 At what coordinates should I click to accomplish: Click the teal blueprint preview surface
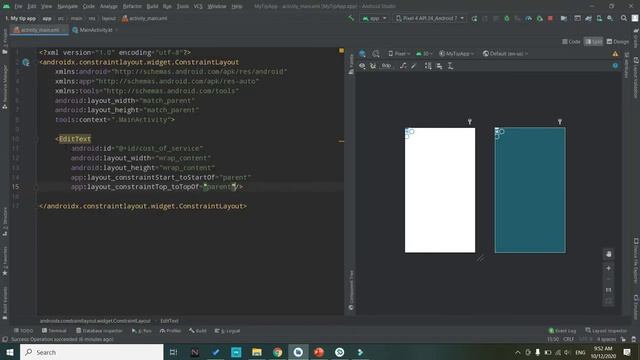[530, 190]
